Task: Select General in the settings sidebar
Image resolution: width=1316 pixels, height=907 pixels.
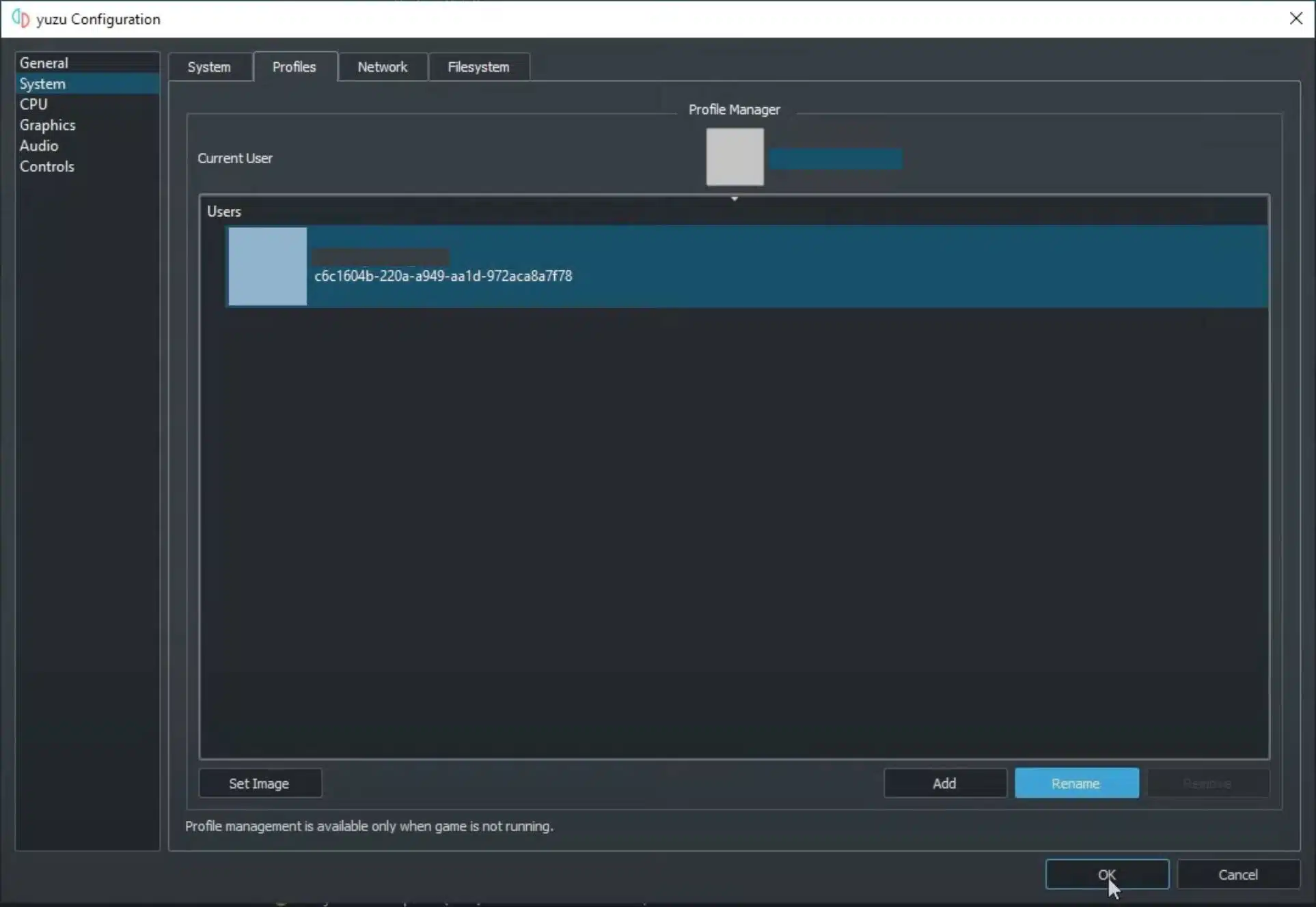Action: 87,63
